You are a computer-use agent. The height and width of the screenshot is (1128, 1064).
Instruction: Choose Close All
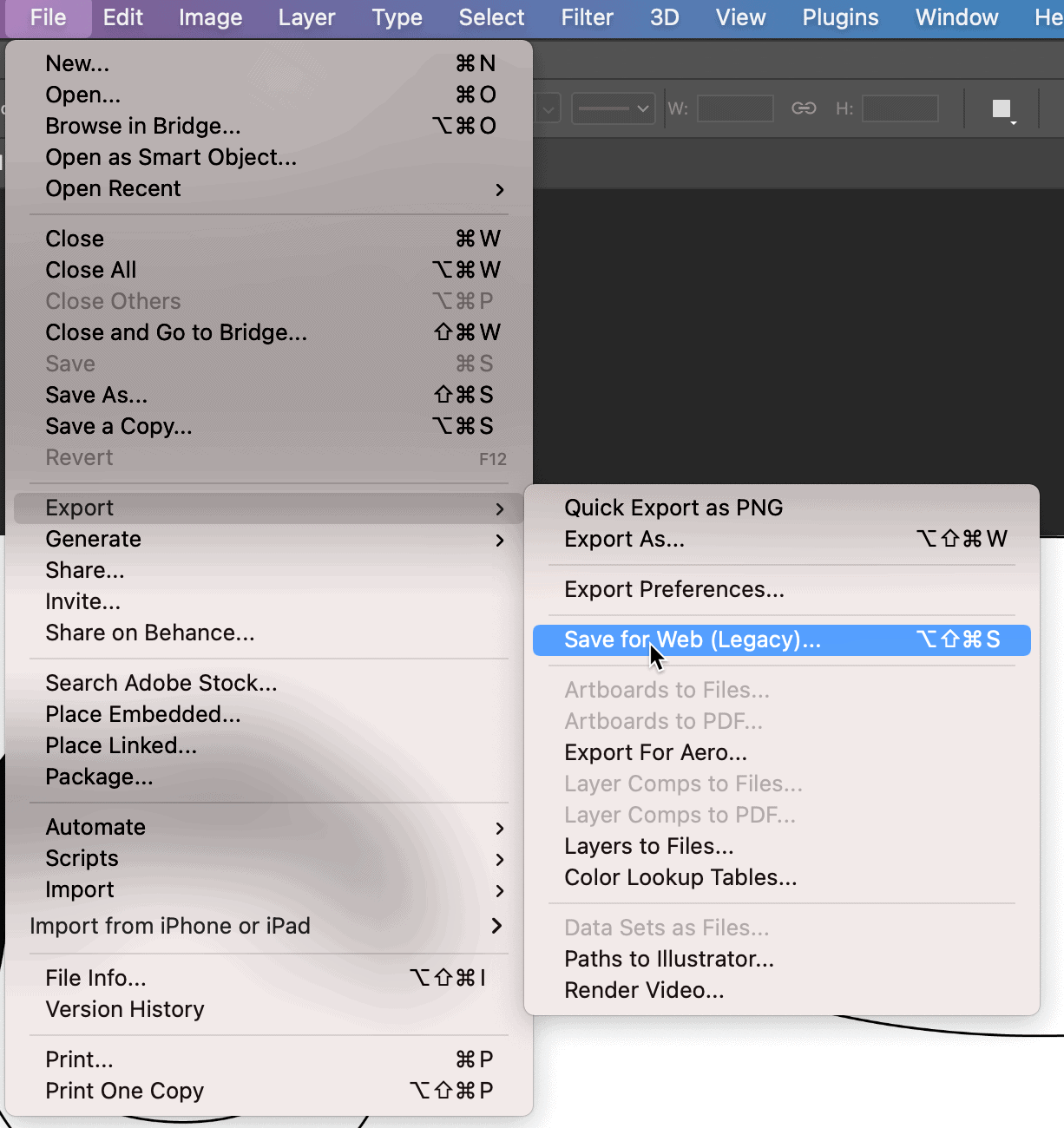tap(269, 270)
